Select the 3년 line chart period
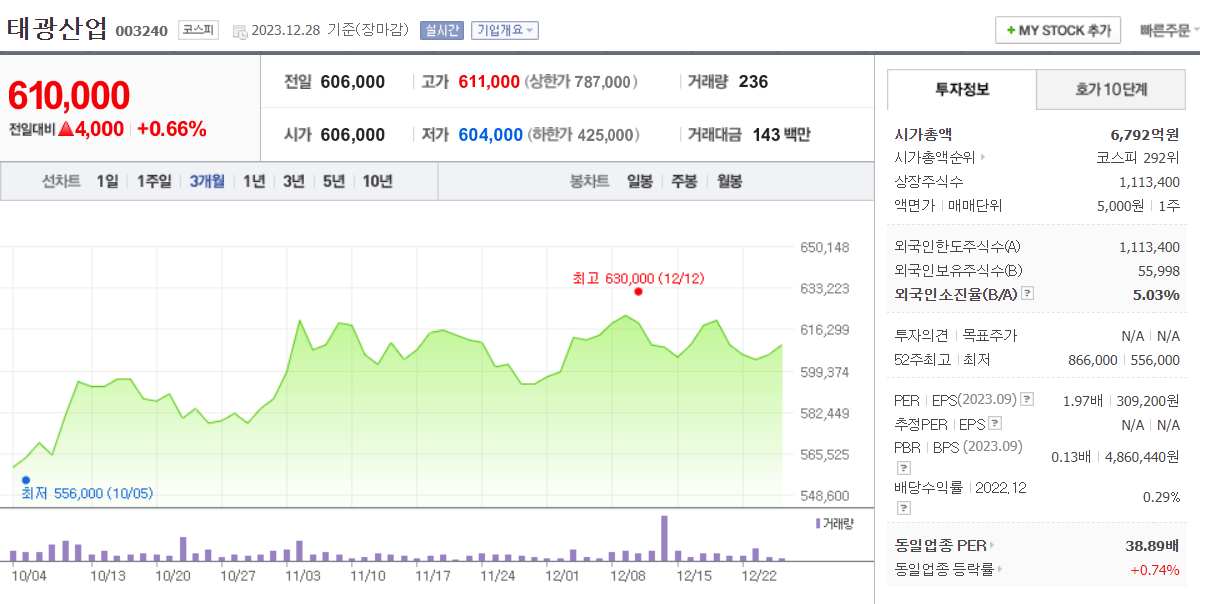Image resolution: width=1213 pixels, height=604 pixels. tap(294, 181)
